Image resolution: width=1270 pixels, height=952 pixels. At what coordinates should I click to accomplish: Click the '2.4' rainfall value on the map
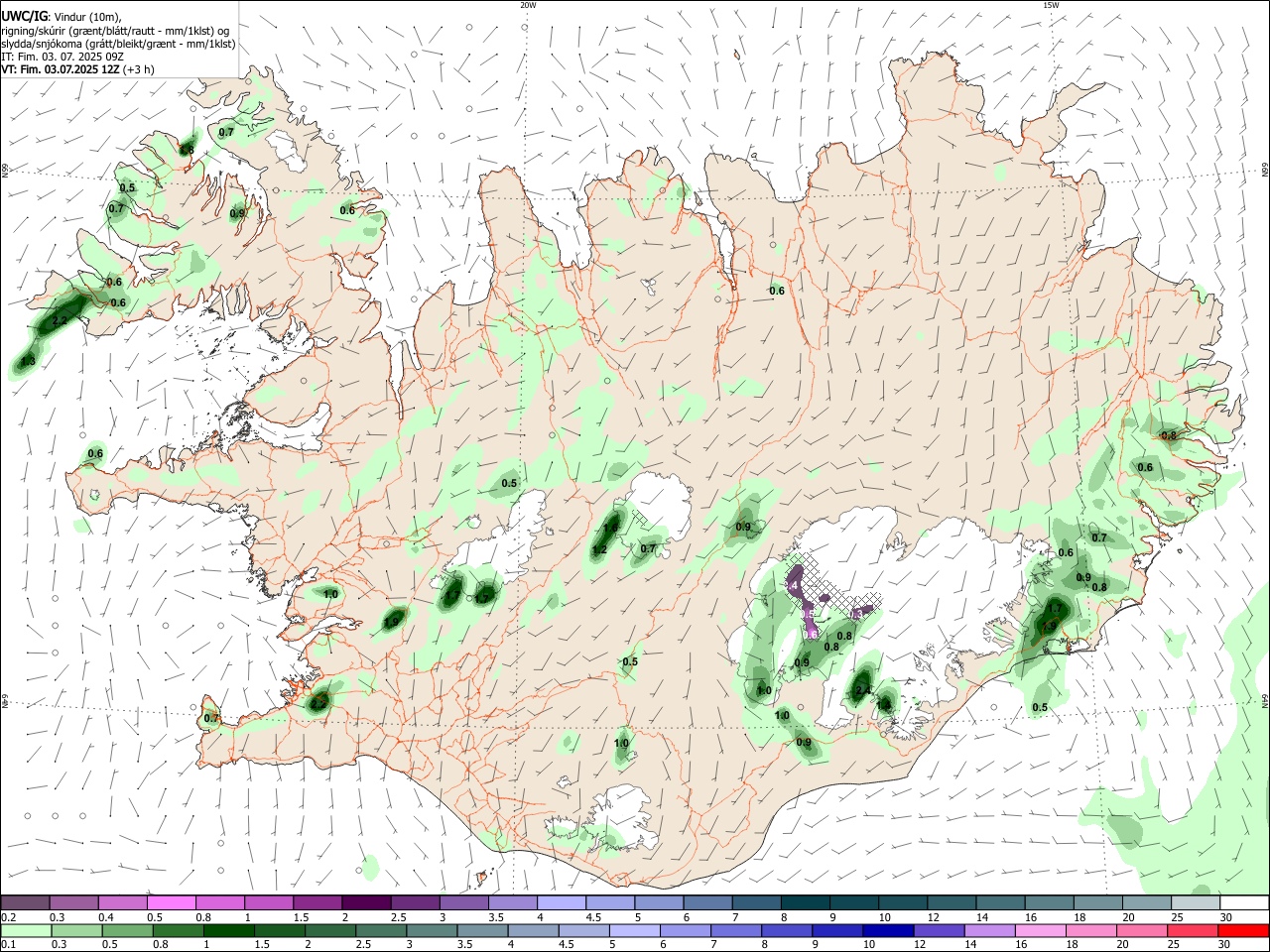(862, 690)
